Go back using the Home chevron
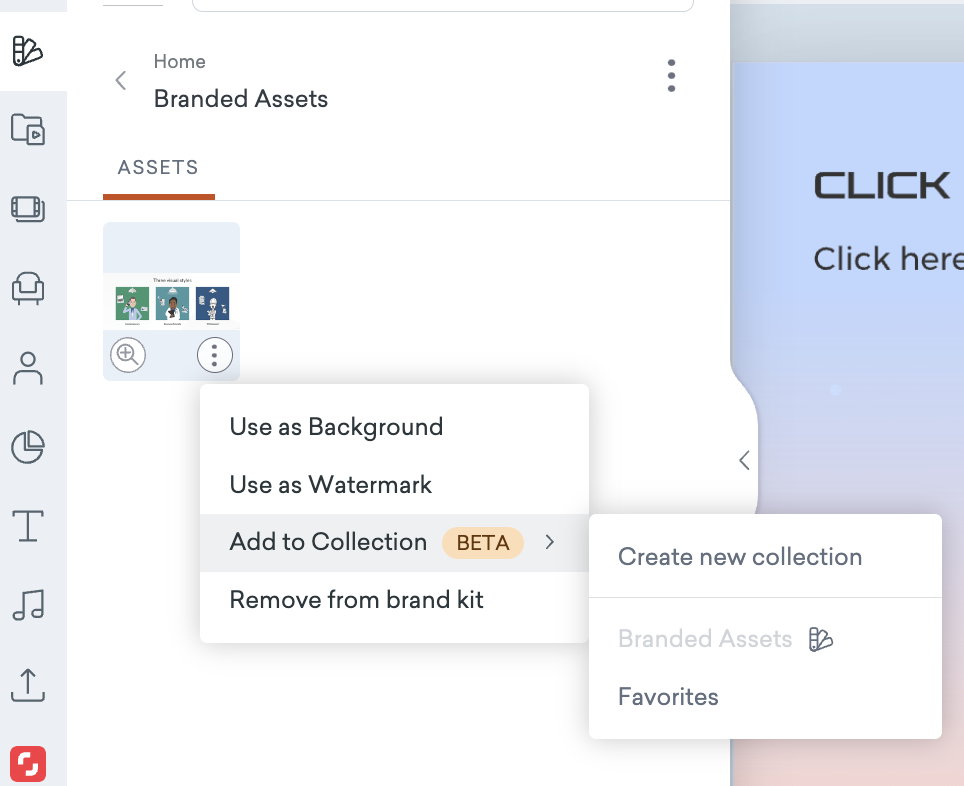The height and width of the screenshot is (786, 964). 121,81
